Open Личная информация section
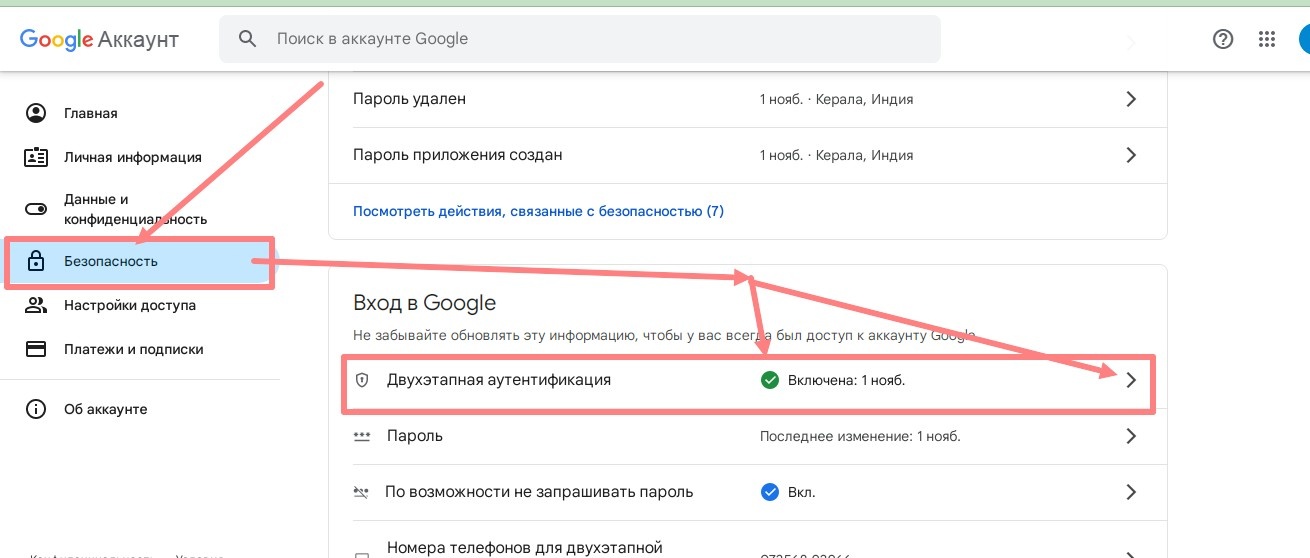The height and width of the screenshot is (558, 1310). [x=140, y=157]
